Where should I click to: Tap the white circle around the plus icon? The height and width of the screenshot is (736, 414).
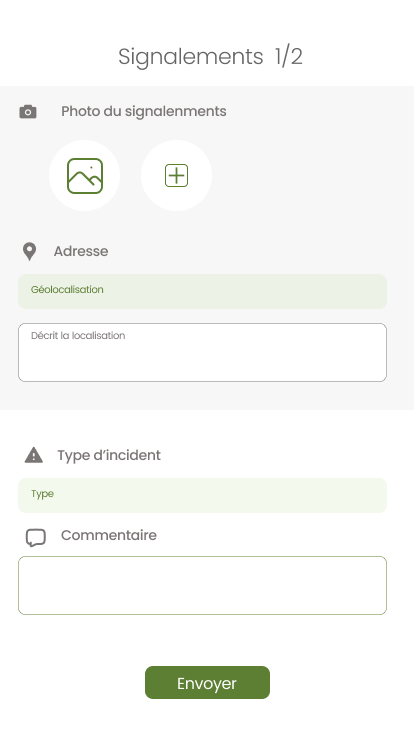[x=176, y=176]
